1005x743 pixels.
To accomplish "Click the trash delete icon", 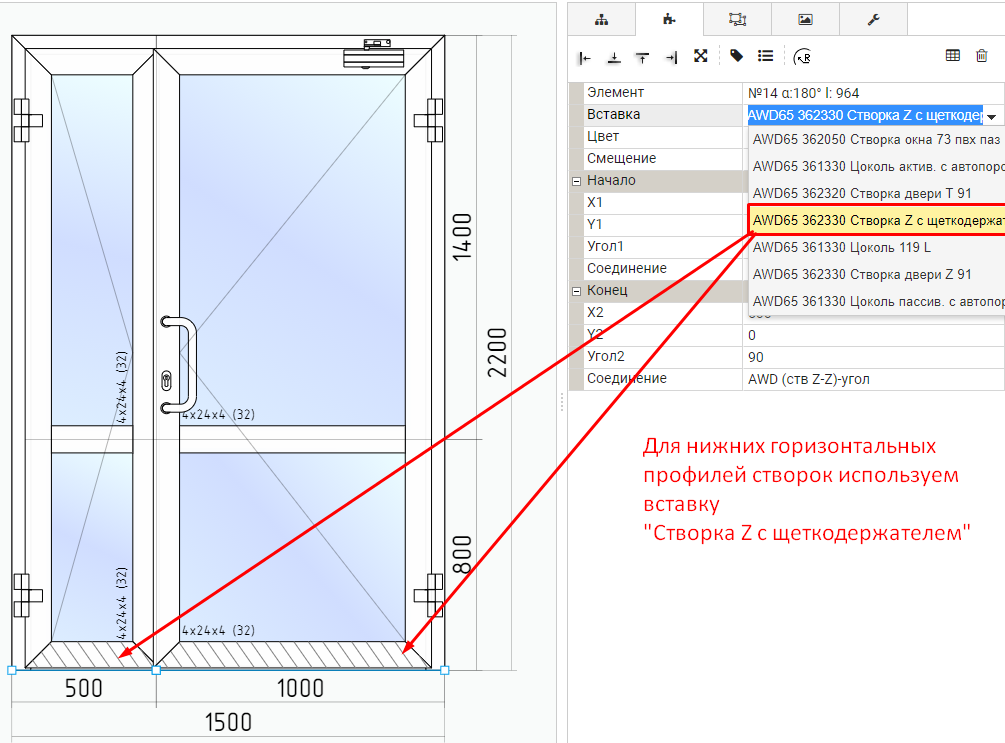I will click(982, 56).
